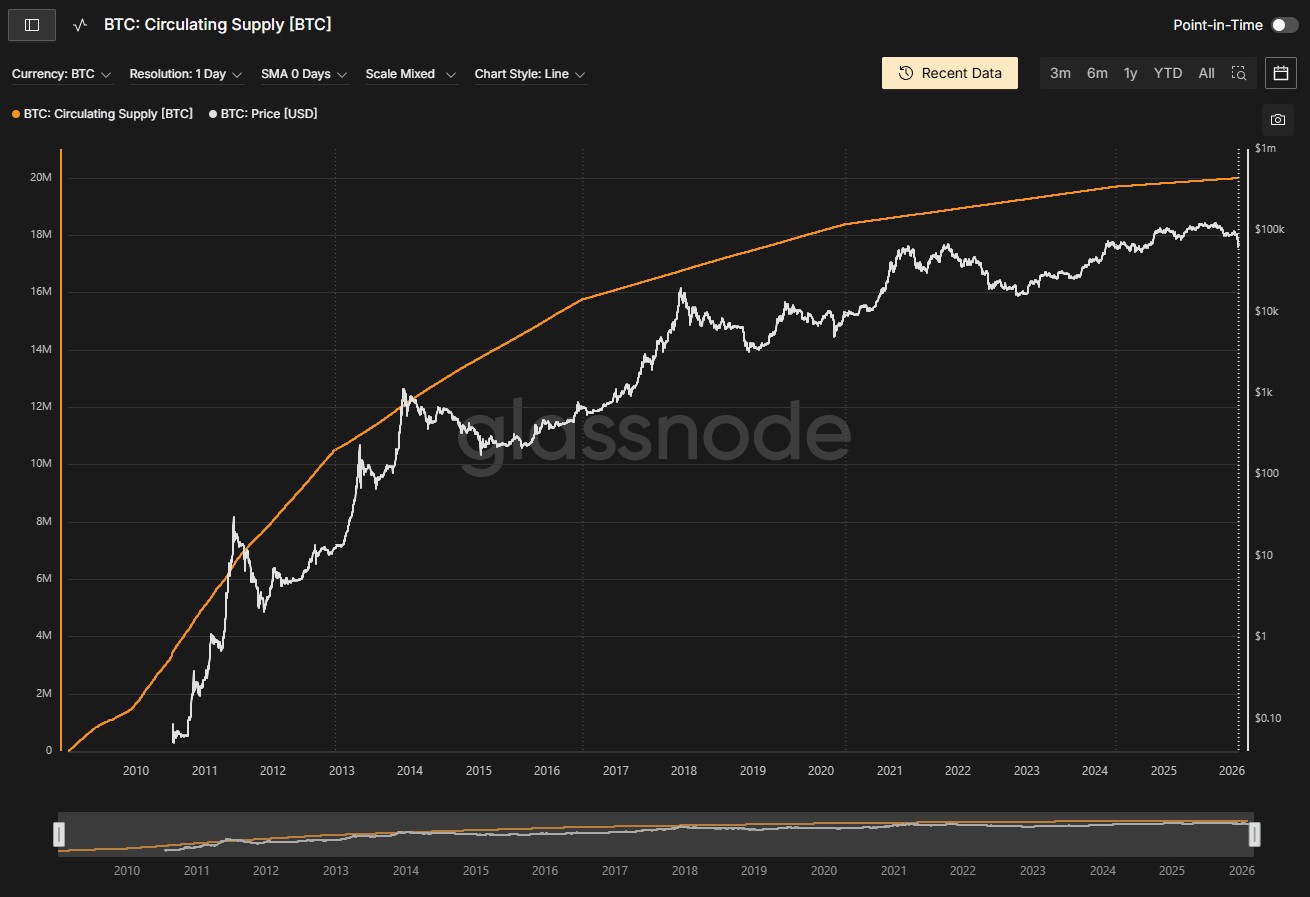Image resolution: width=1310 pixels, height=897 pixels.
Task: Take a chart screenshot with camera icon
Action: 1278,120
